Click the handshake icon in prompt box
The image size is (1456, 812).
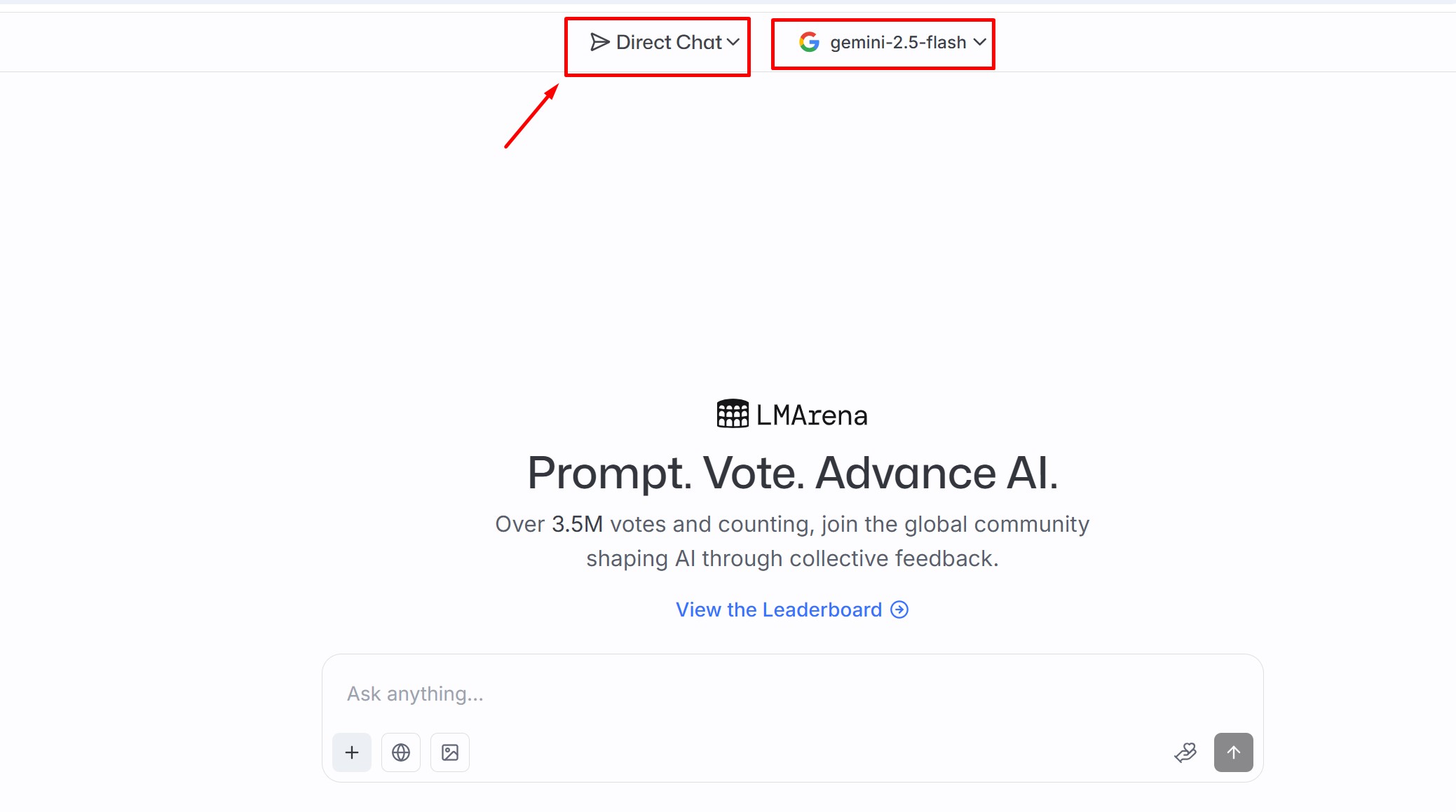click(1185, 752)
